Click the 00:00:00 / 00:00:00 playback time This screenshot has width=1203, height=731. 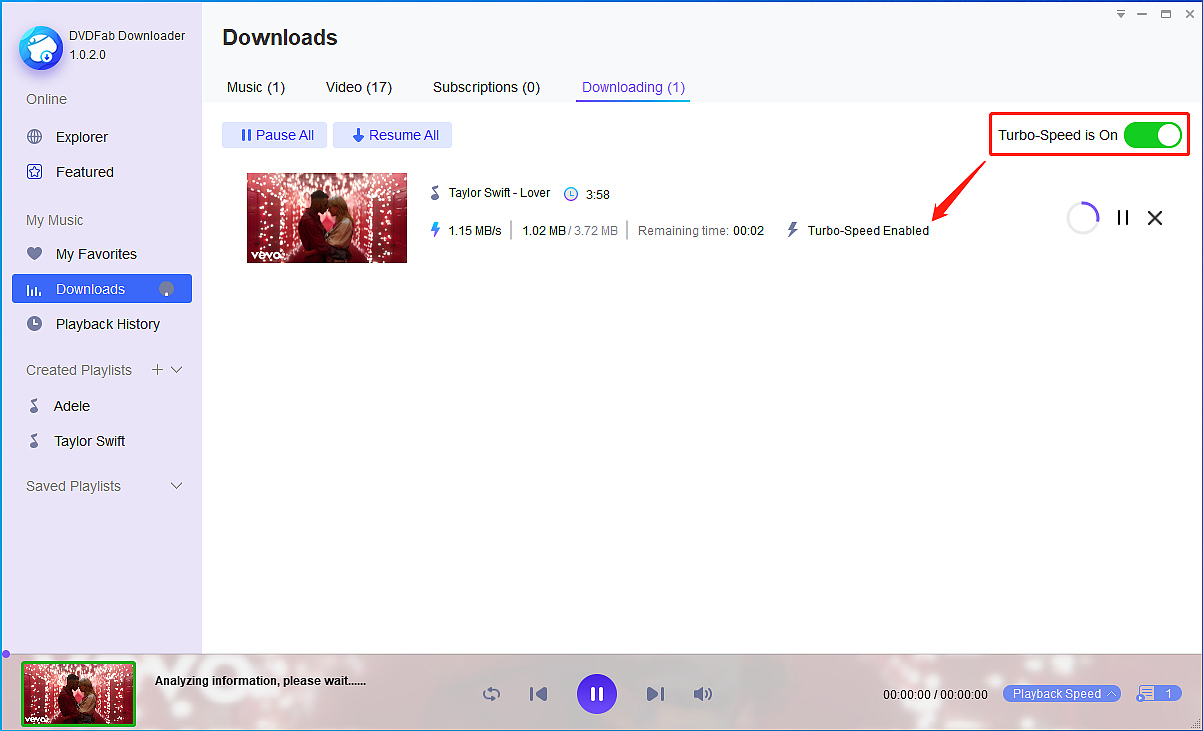point(935,695)
